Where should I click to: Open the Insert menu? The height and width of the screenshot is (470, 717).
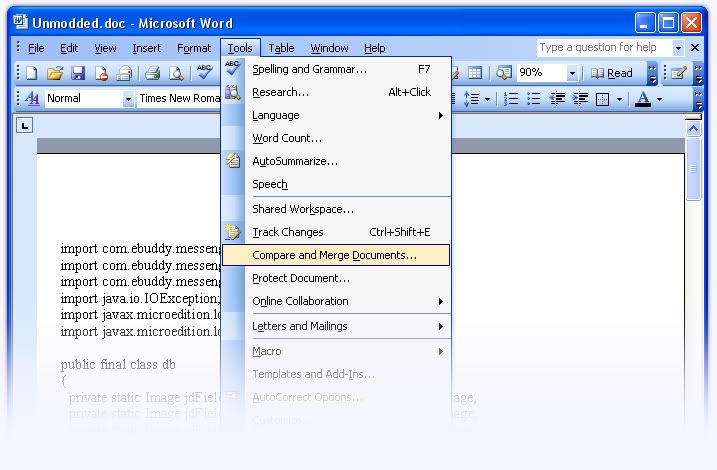[146, 48]
